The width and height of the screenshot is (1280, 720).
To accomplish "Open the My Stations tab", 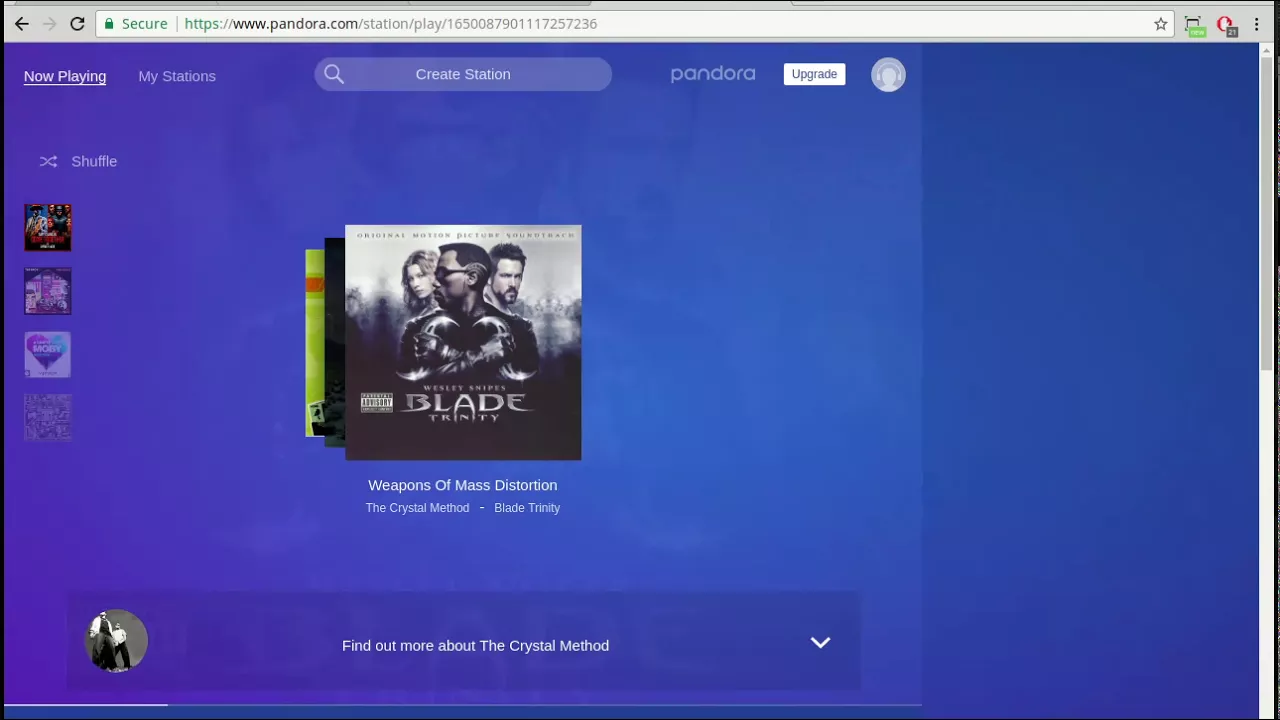I will 177,76.
